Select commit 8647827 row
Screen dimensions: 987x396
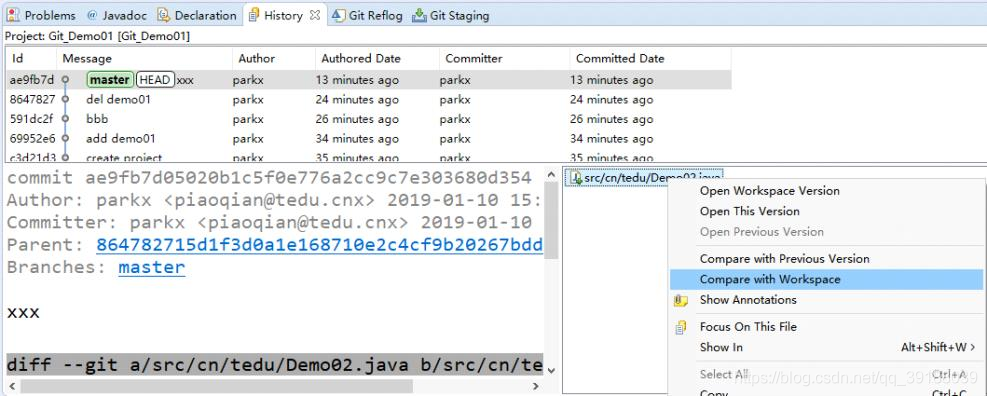(368, 99)
